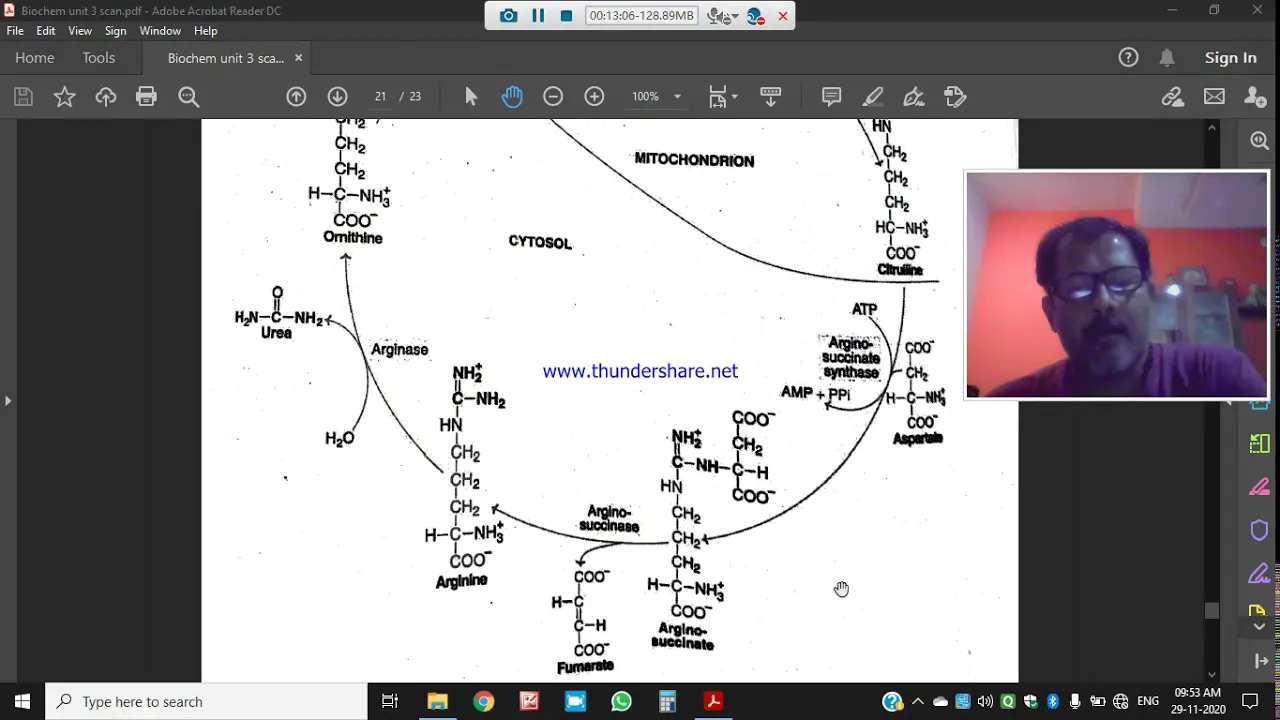Open File Explorer from taskbar
This screenshot has width=1280, height=720.
tap(437, 702)
